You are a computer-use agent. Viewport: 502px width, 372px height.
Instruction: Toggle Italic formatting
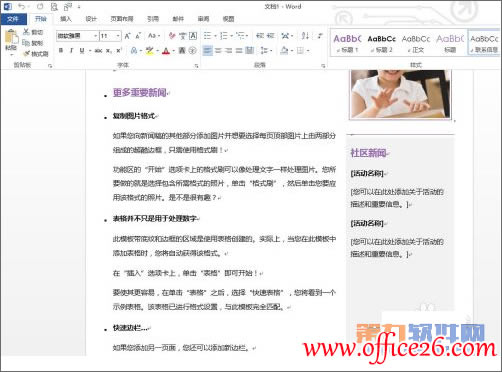point(71,51)
